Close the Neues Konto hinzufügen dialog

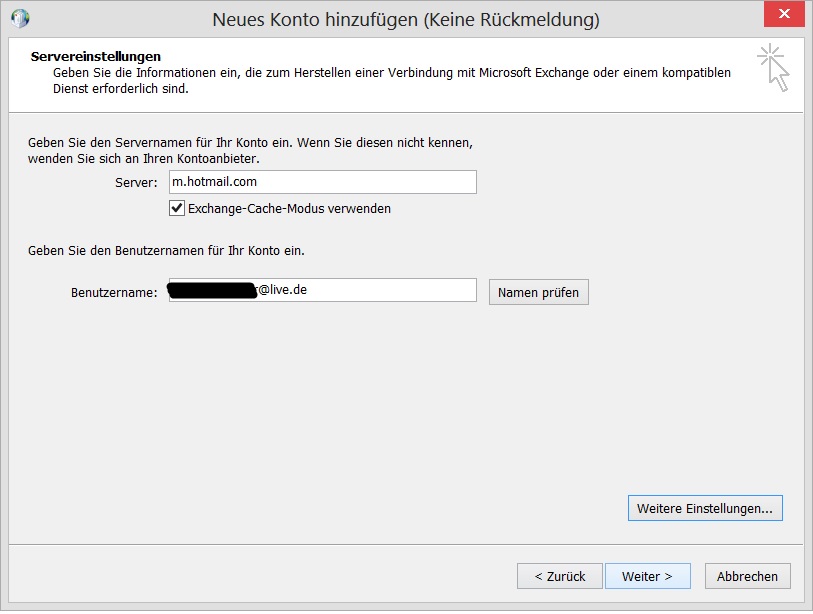[x=784, y=13]
